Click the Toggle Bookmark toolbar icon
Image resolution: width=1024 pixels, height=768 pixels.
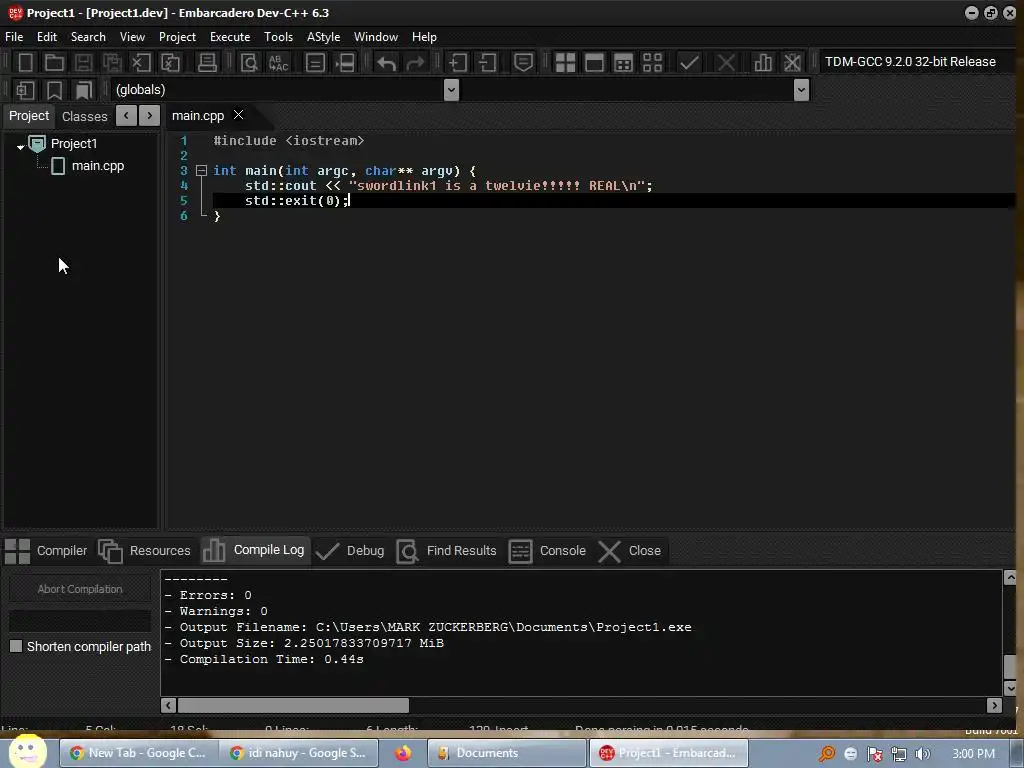click(x=54, y=90)
